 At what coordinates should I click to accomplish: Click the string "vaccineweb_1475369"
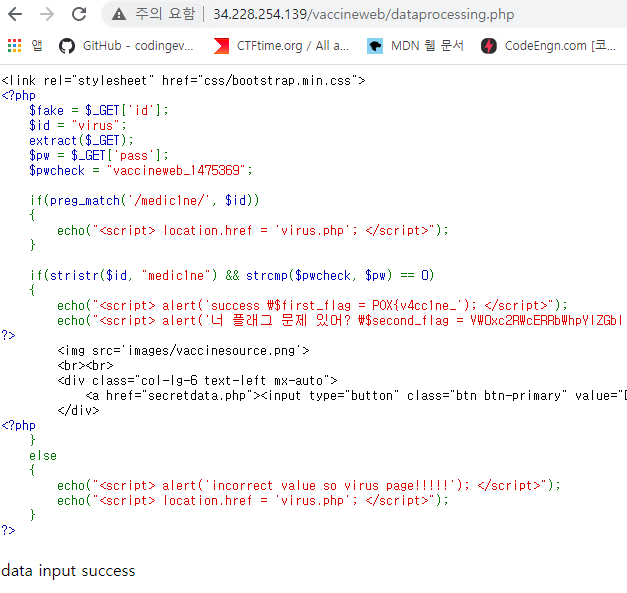[x=176, y=170]
